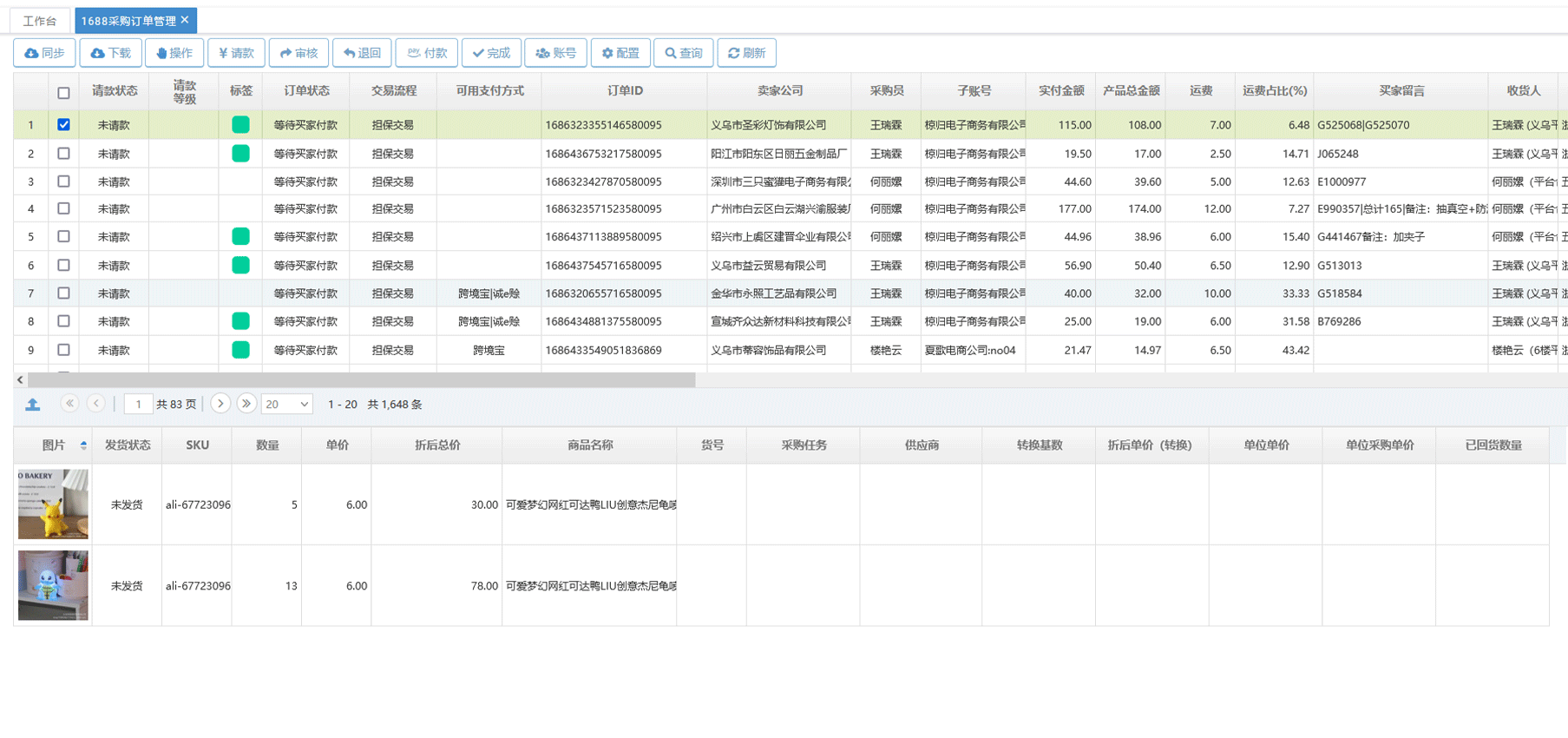
Task: Close the 1688采购订单管理 tab
Action: click(x=185, y=20)
